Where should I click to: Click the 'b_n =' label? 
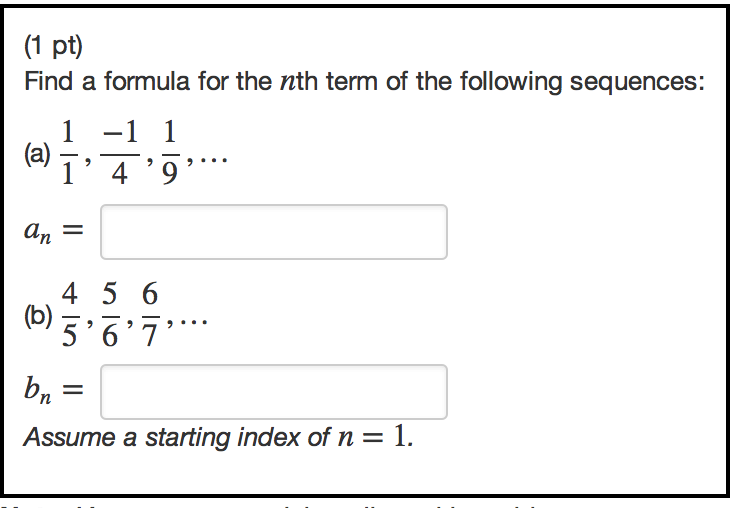54,390
